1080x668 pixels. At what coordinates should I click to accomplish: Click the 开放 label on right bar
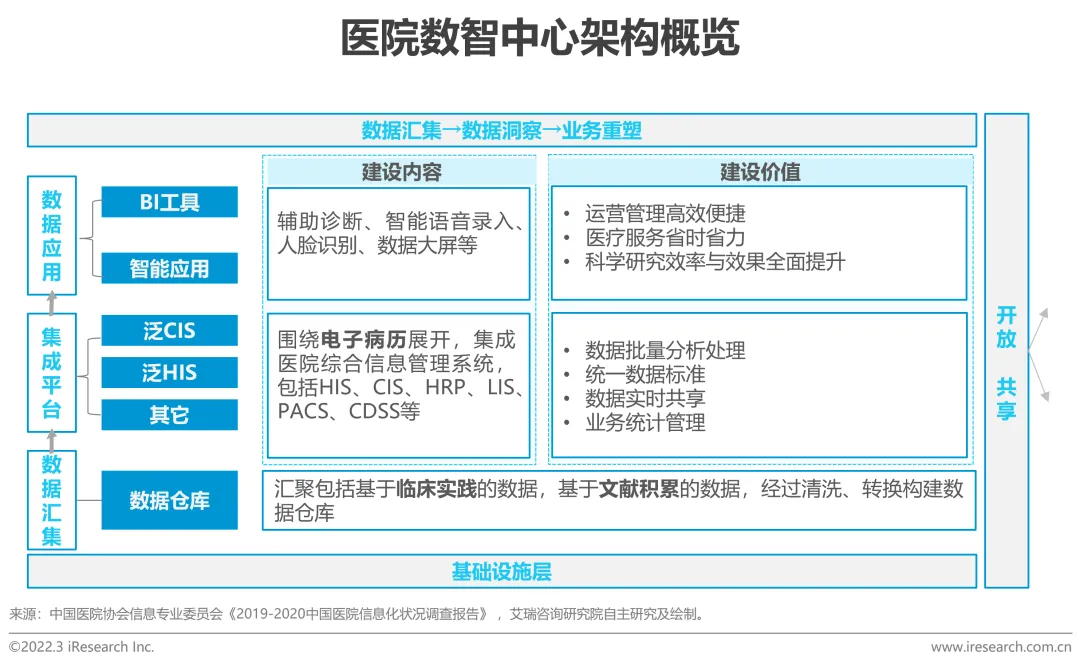pyautogui.click(x=1006, y=327)
